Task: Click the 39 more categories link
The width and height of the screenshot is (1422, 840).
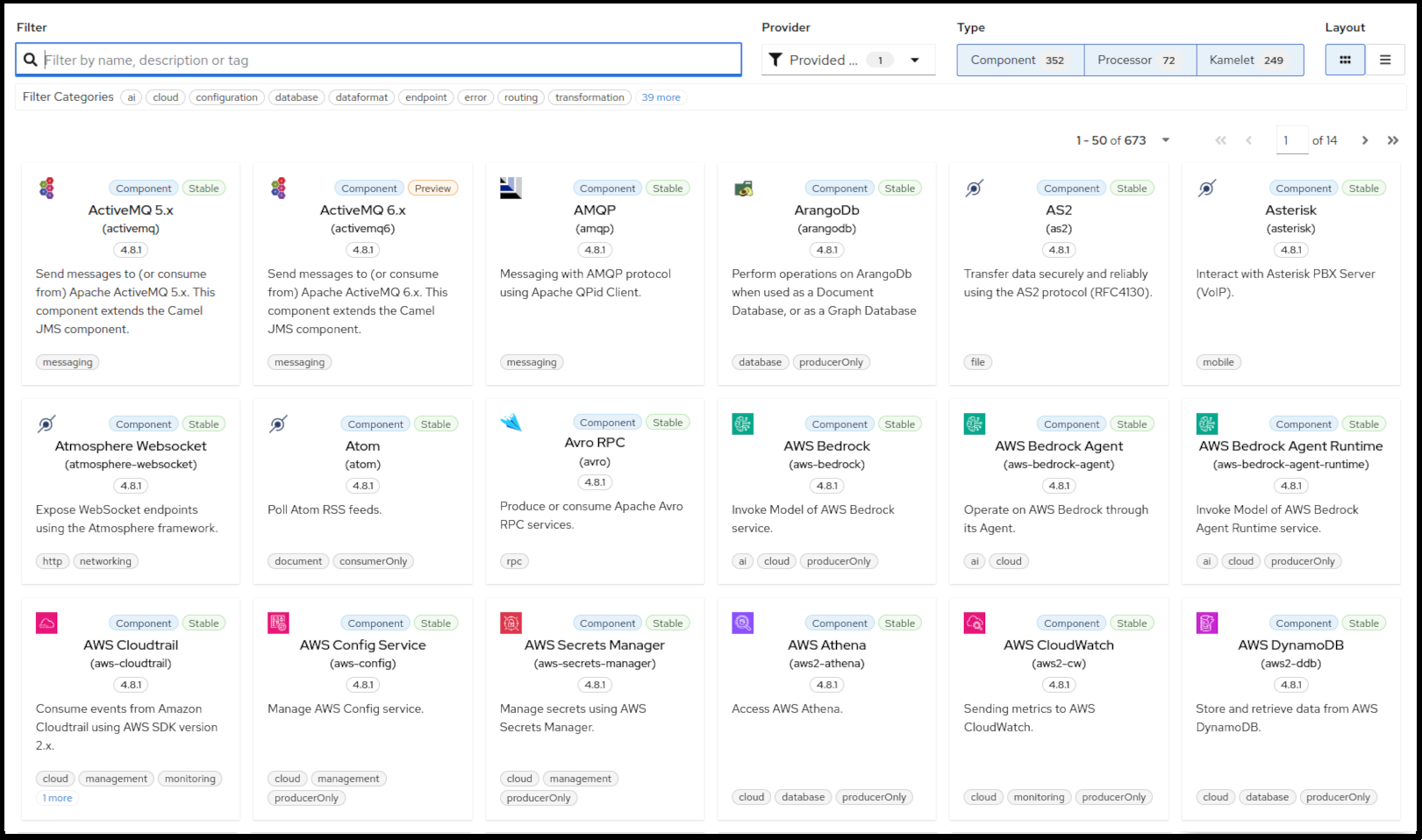Action: tap(661, 97)
